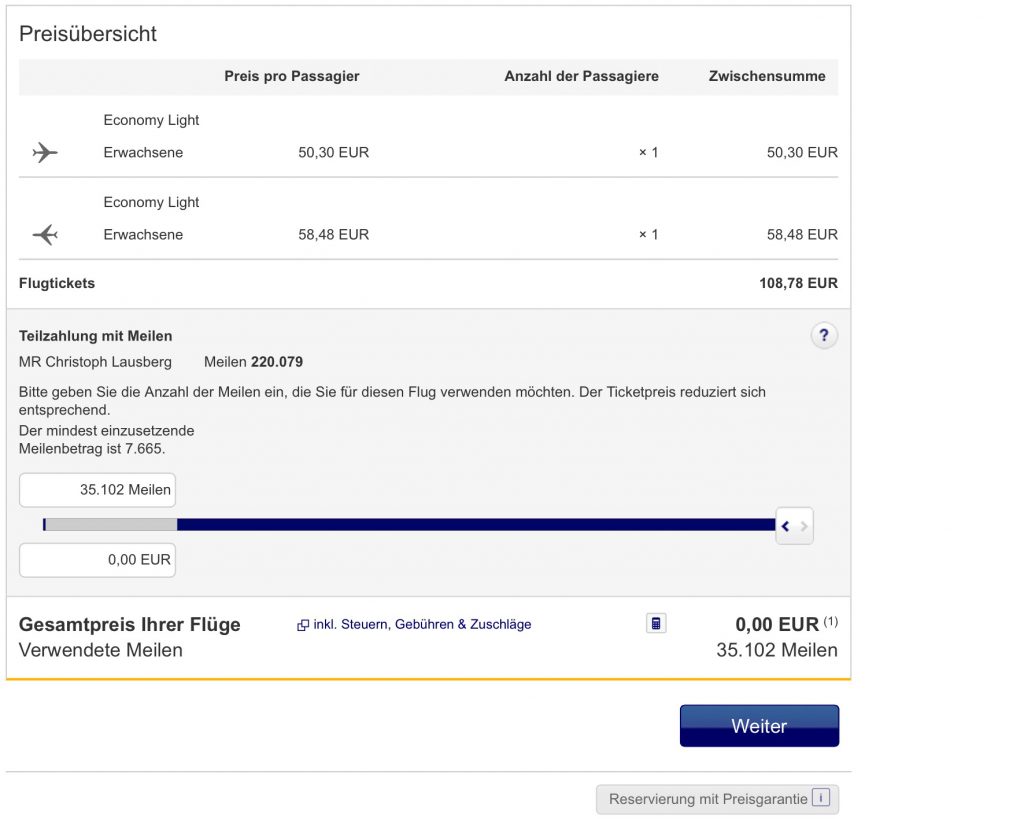Click the left chevron to decrease miles
The height and width of the screenshot is (819, 1024).
787,525
